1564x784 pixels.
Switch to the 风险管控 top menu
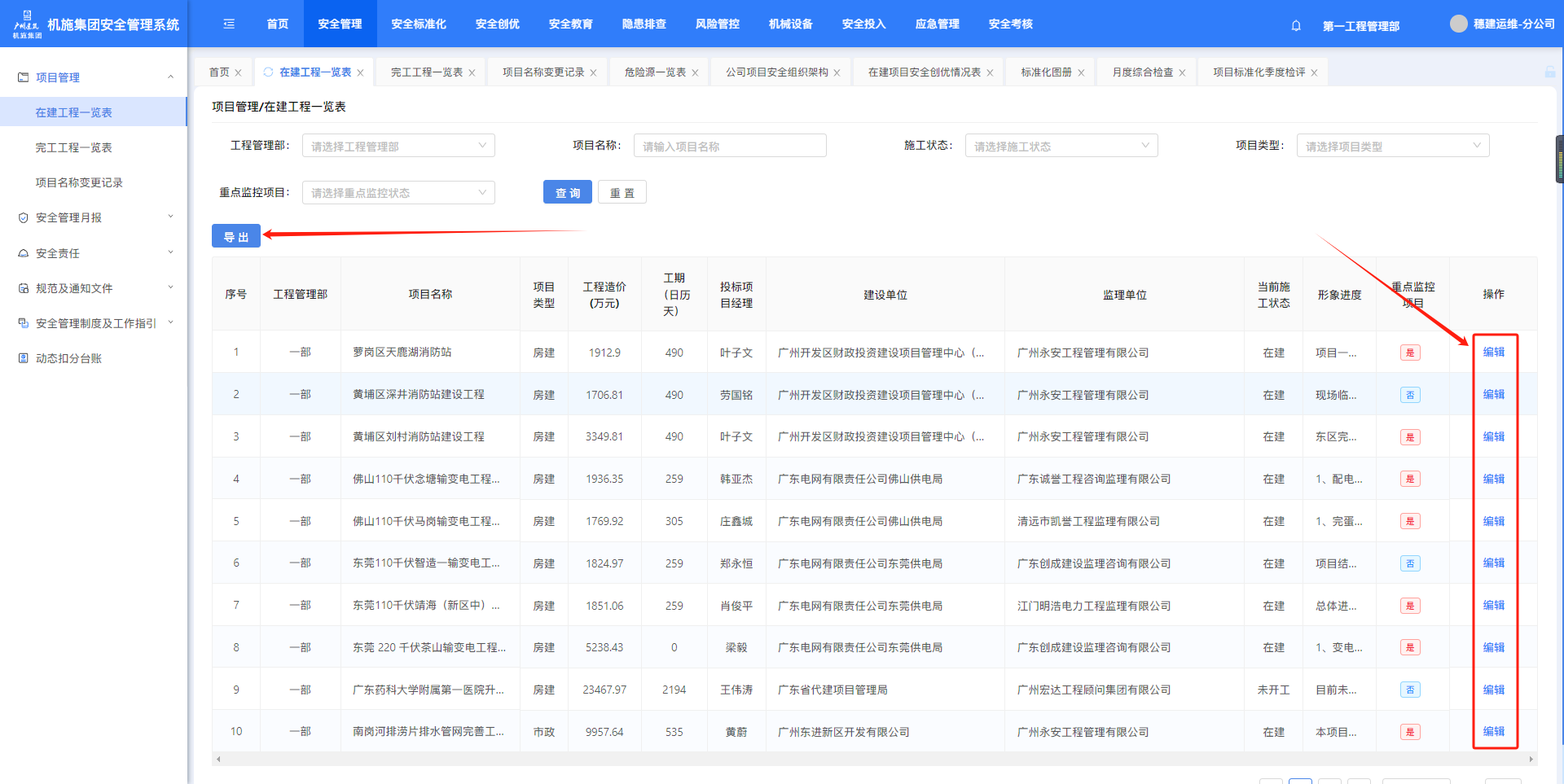point(717,24)
